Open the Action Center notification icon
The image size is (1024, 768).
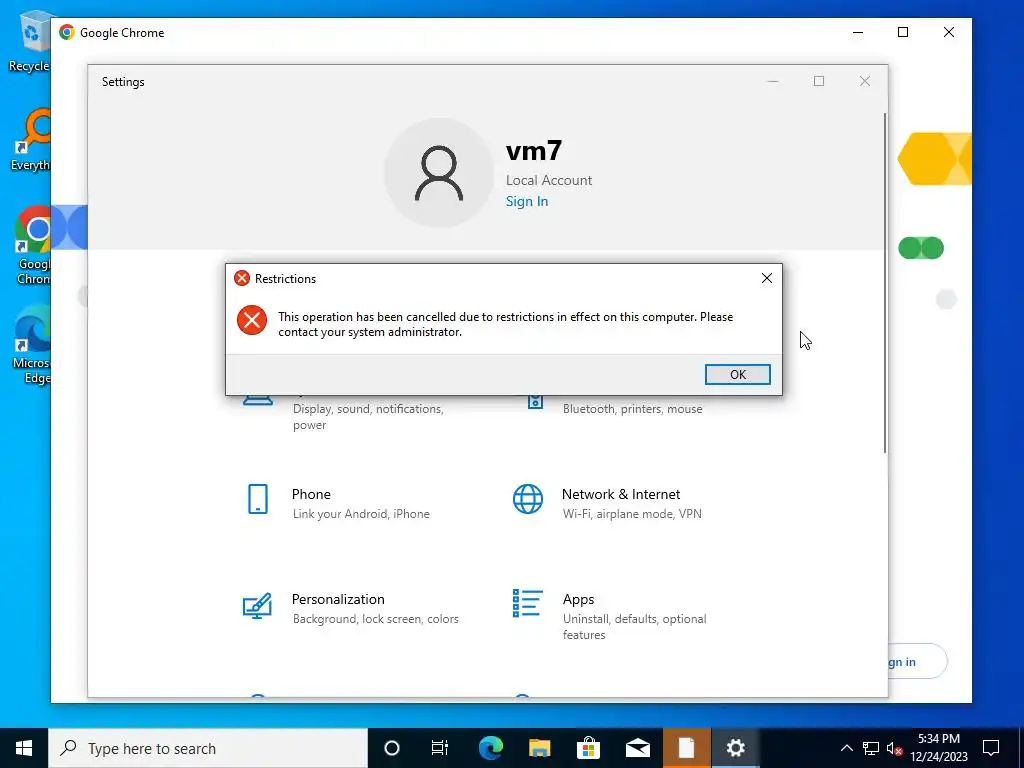point(991,748)
